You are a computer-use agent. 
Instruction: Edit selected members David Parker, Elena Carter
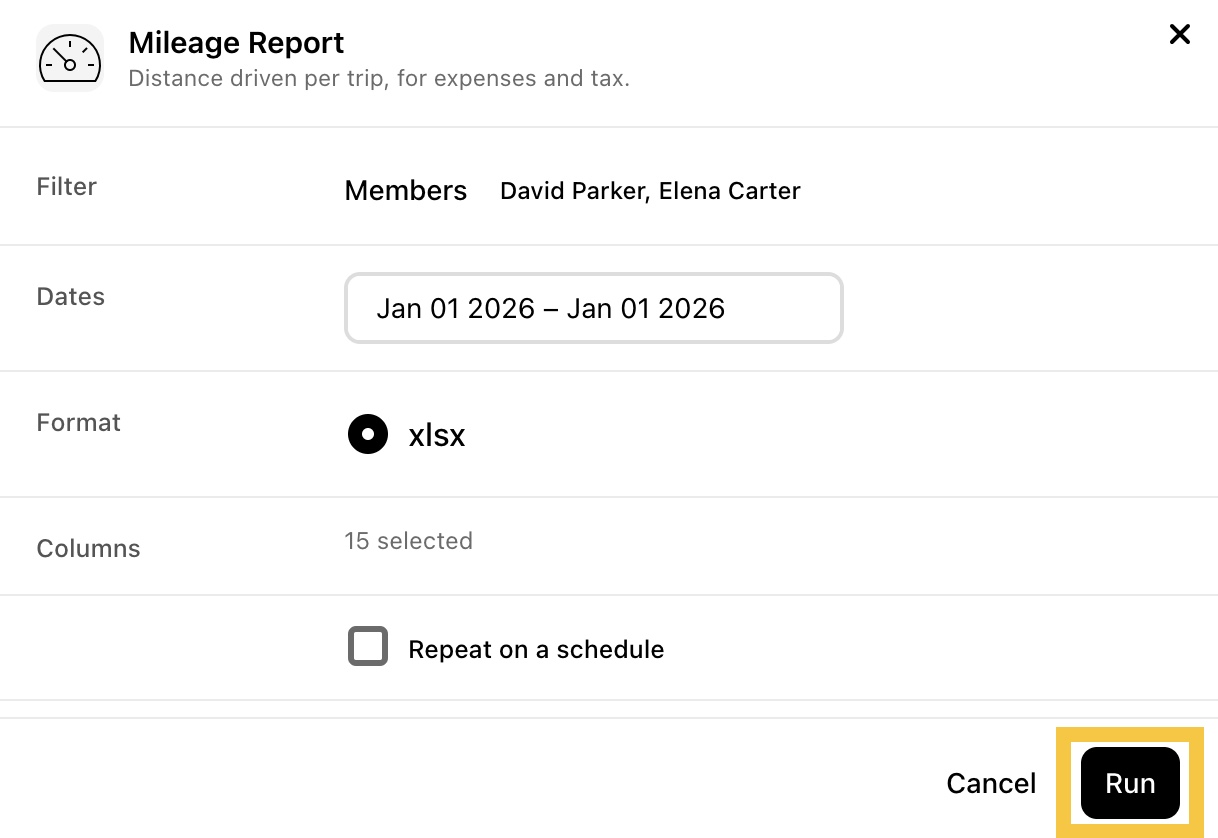tap(650, 191)
